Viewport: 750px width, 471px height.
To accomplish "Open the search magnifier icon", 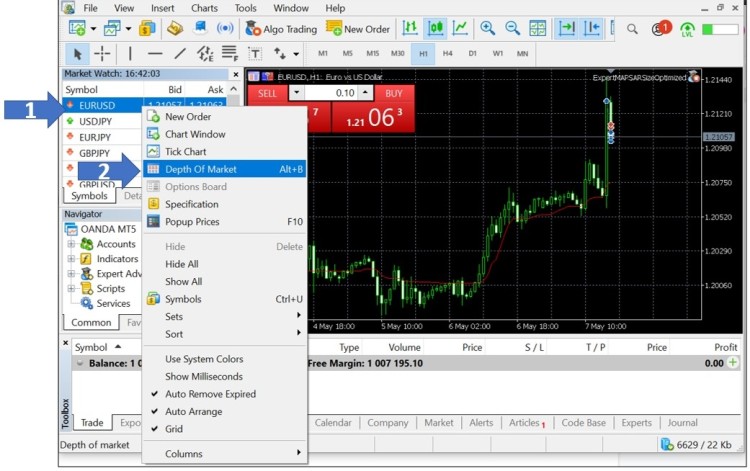I will [632, 29].
